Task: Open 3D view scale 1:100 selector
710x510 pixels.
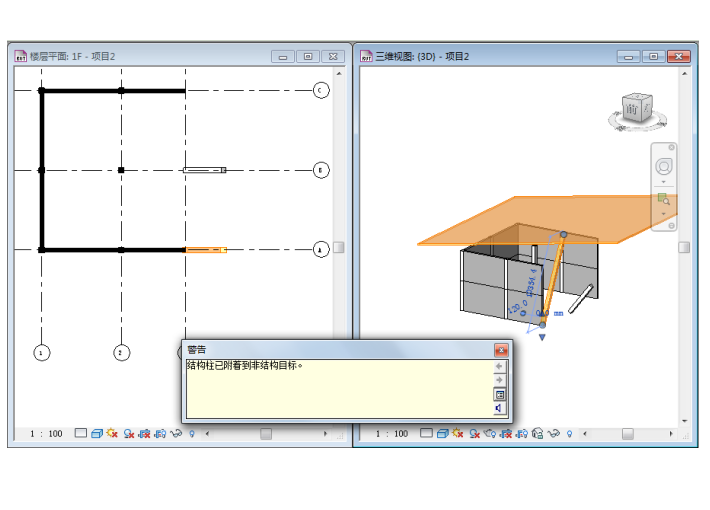Action: pos(391,434)
